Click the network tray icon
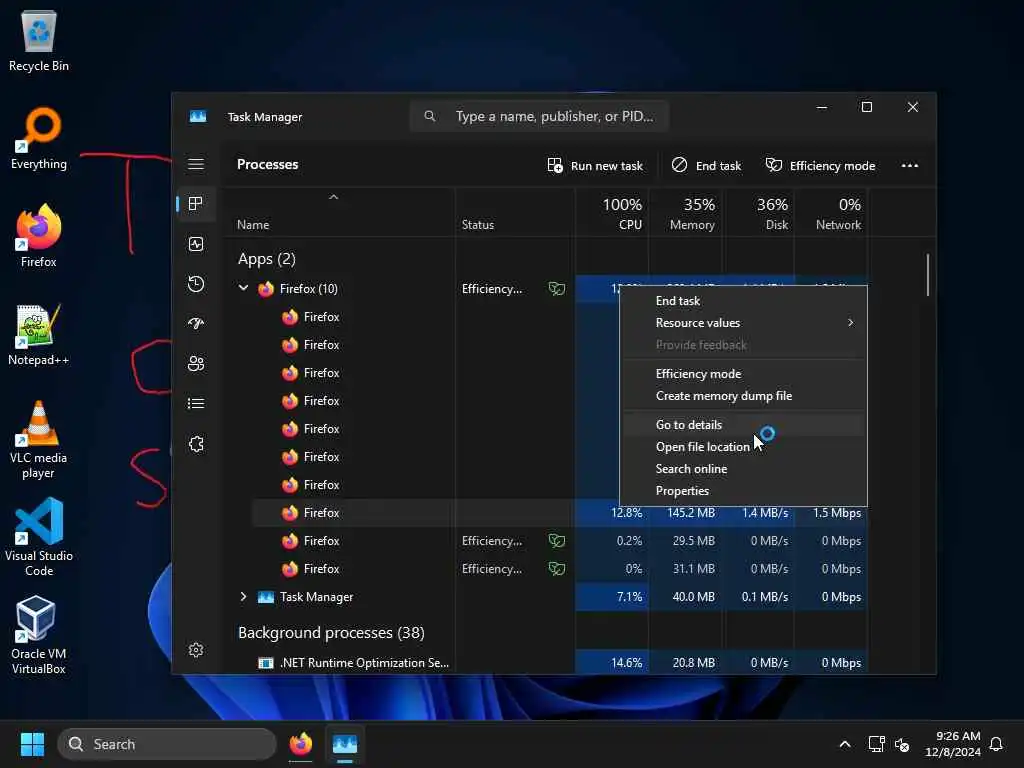This screenshot has width=1024, height=768. pyautogui.click(x=876, y=744)
